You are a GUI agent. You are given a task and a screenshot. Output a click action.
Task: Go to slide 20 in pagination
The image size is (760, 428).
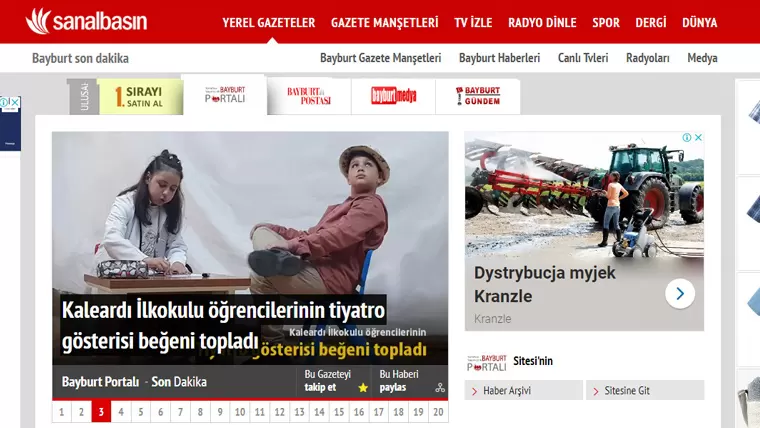439,412
